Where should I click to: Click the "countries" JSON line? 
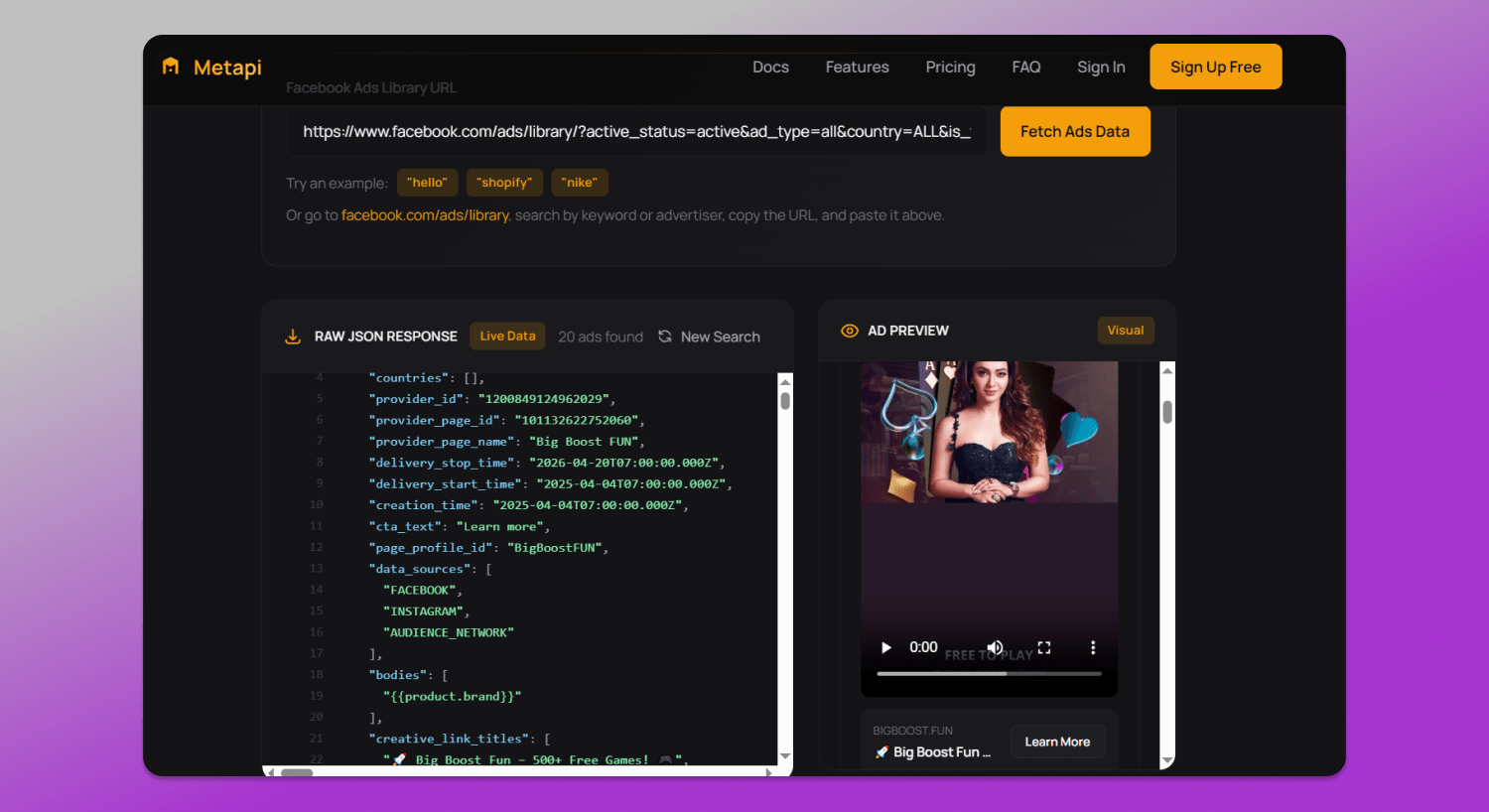[x=427, y=378]
